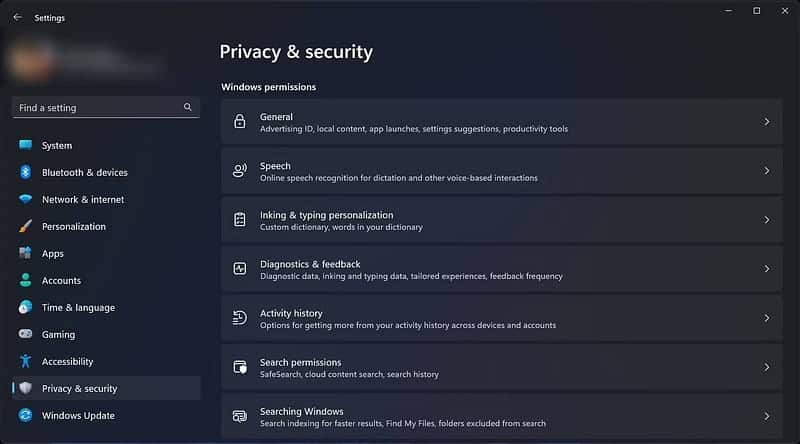The width and height of the screenshot is (800, 444).
Task: Open Windows Update page
Action: pos(106,415)
